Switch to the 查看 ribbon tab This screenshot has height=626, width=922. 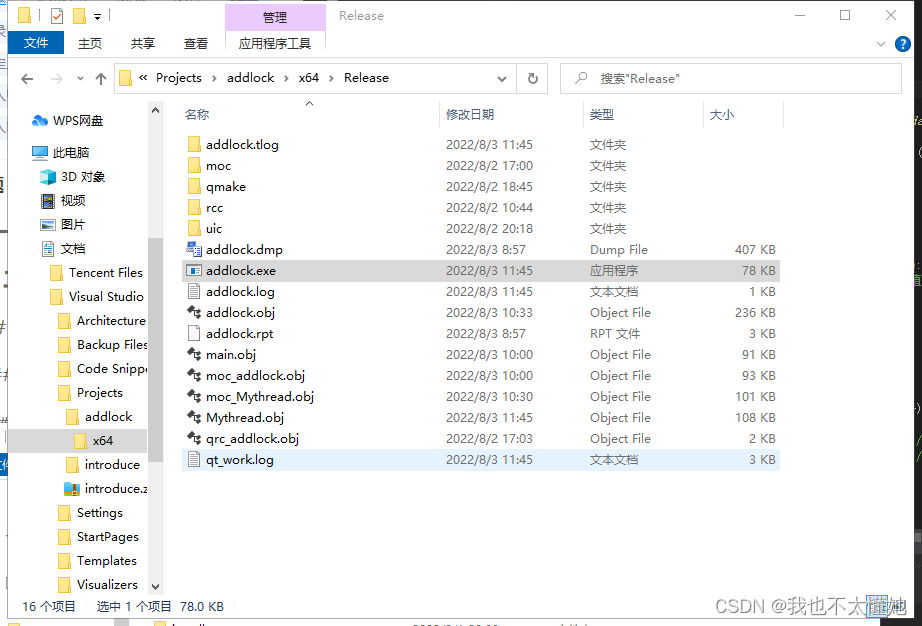(196, 43)
